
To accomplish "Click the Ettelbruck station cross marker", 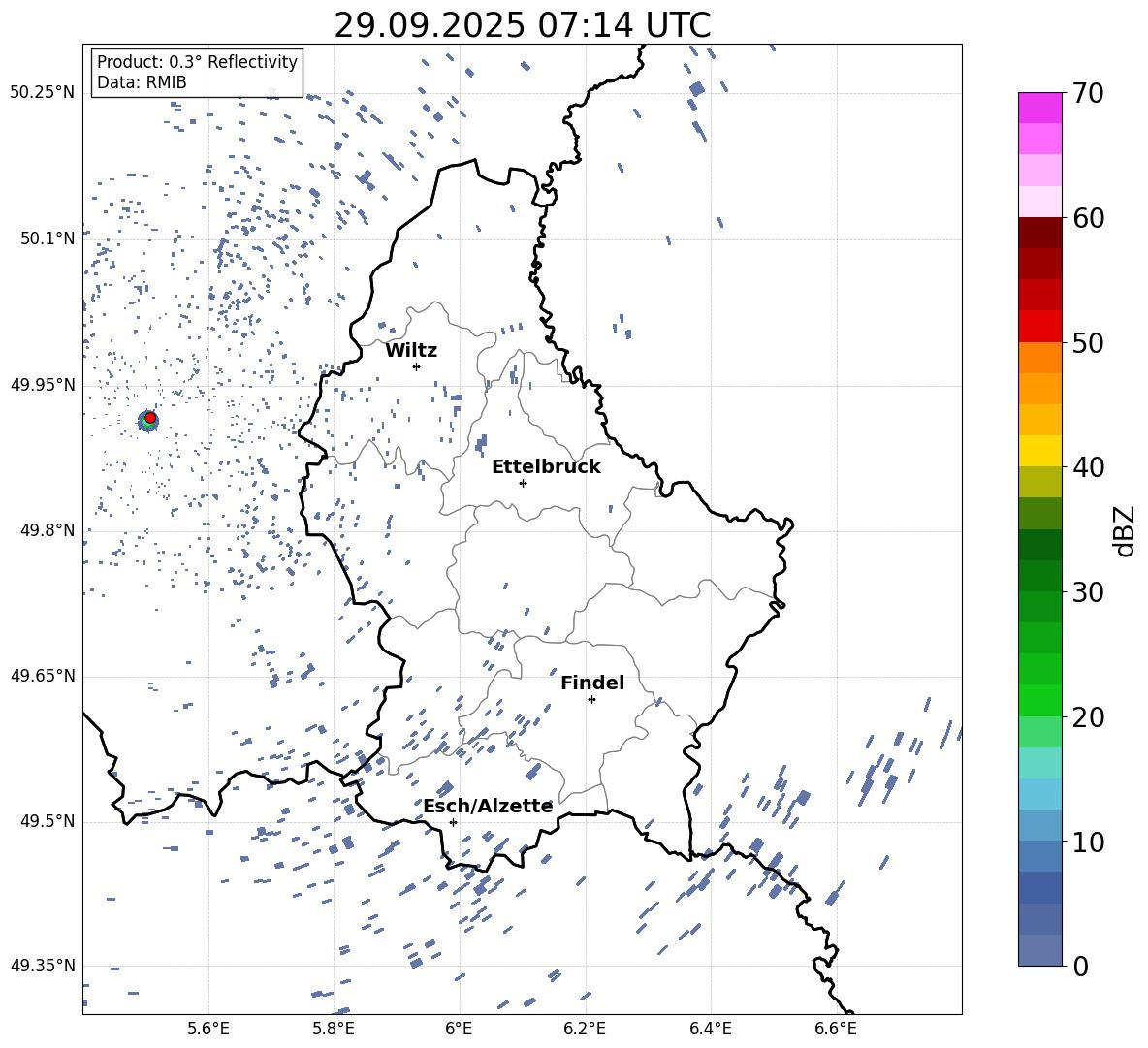I will click(x=523, y=483).
